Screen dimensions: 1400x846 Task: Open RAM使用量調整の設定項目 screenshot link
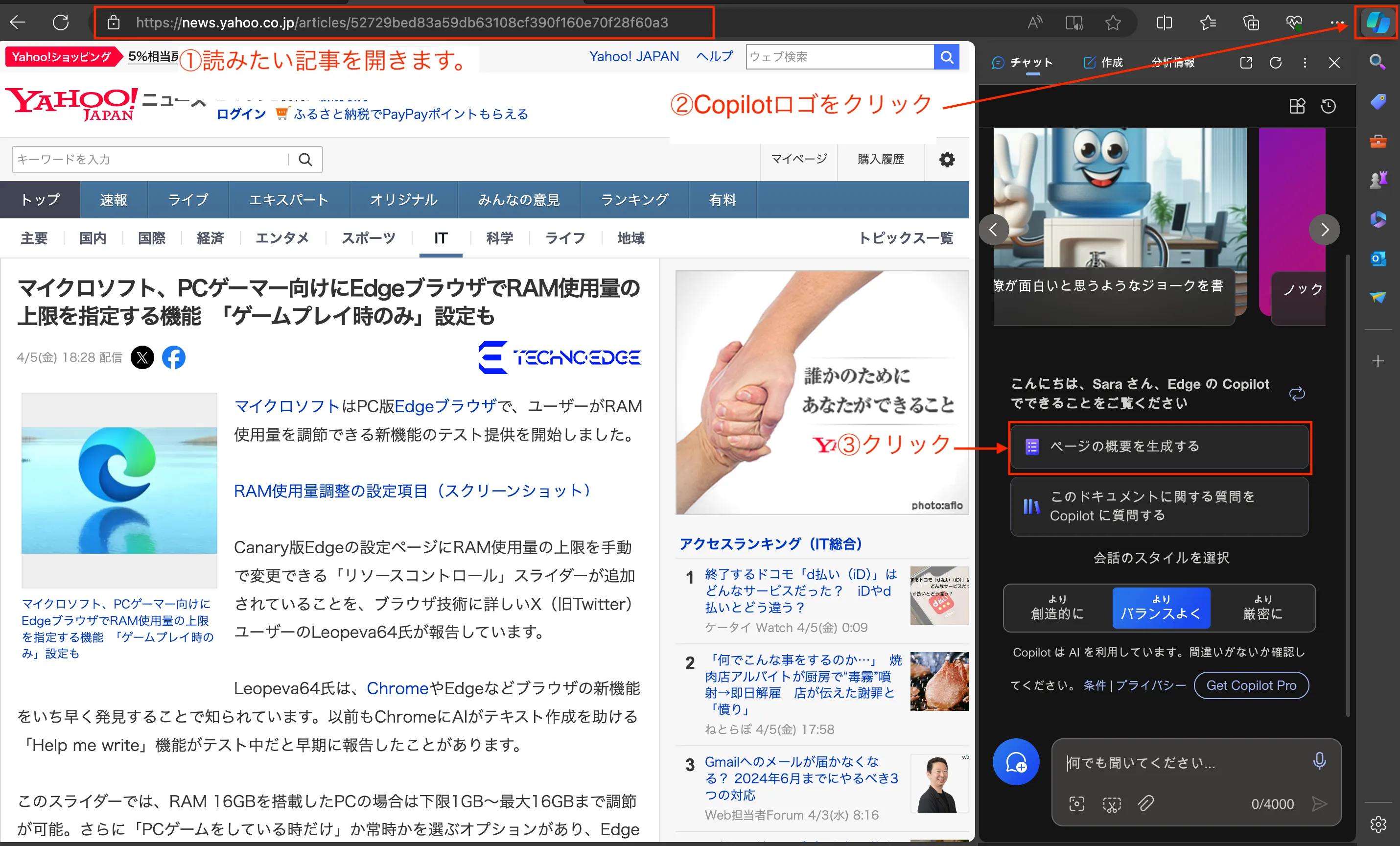[413, 491]
